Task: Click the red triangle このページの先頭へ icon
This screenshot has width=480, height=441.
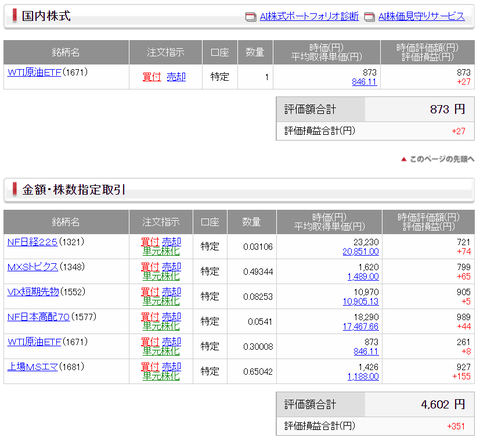Action: (404, 159)
